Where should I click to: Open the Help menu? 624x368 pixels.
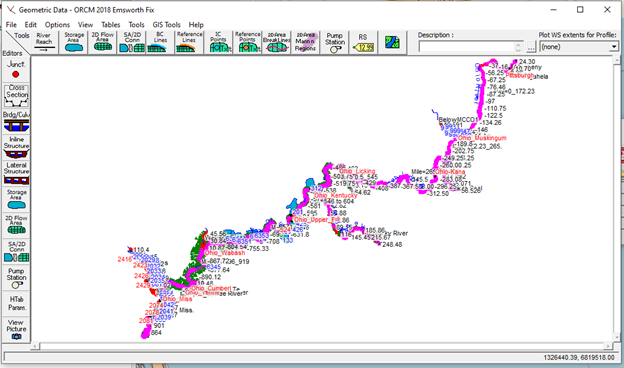click(x=196, y=25)
